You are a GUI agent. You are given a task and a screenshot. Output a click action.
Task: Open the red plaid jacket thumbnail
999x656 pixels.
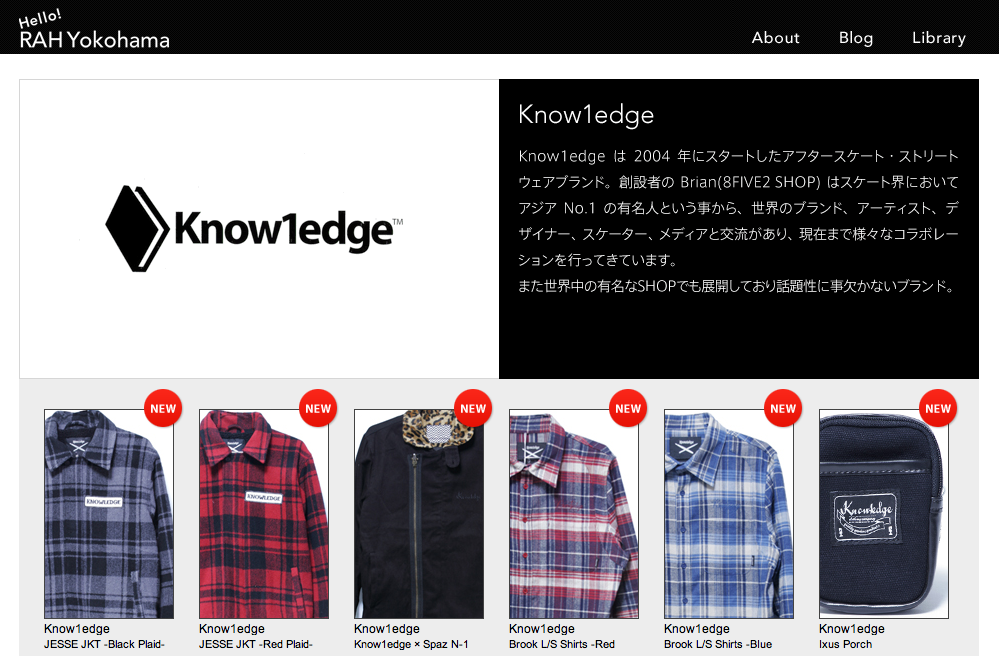pyautogui.click(x=264, y=514)
